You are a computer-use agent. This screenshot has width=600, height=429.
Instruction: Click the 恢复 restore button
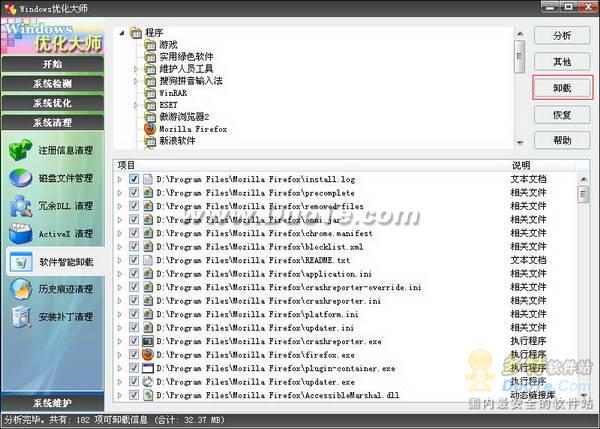[562, 114]
